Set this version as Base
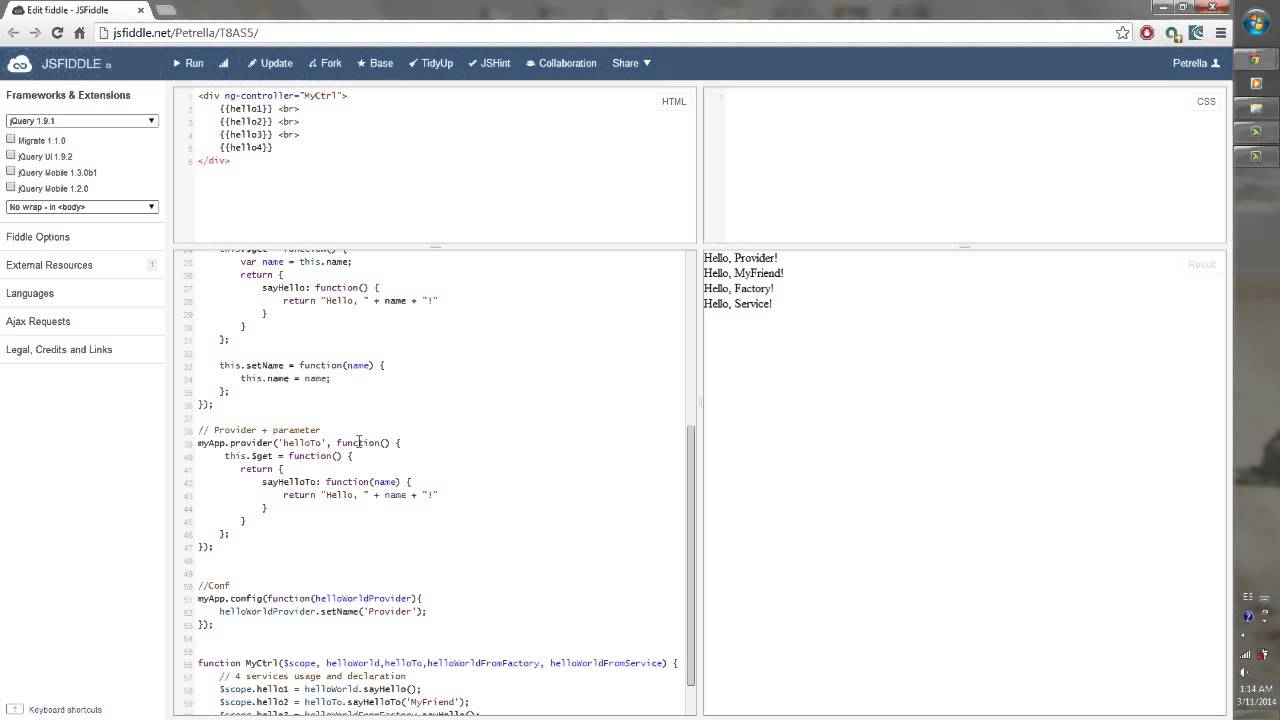Image resolution: width=1280 pixels, height=720 pixels. click(375, 63)
